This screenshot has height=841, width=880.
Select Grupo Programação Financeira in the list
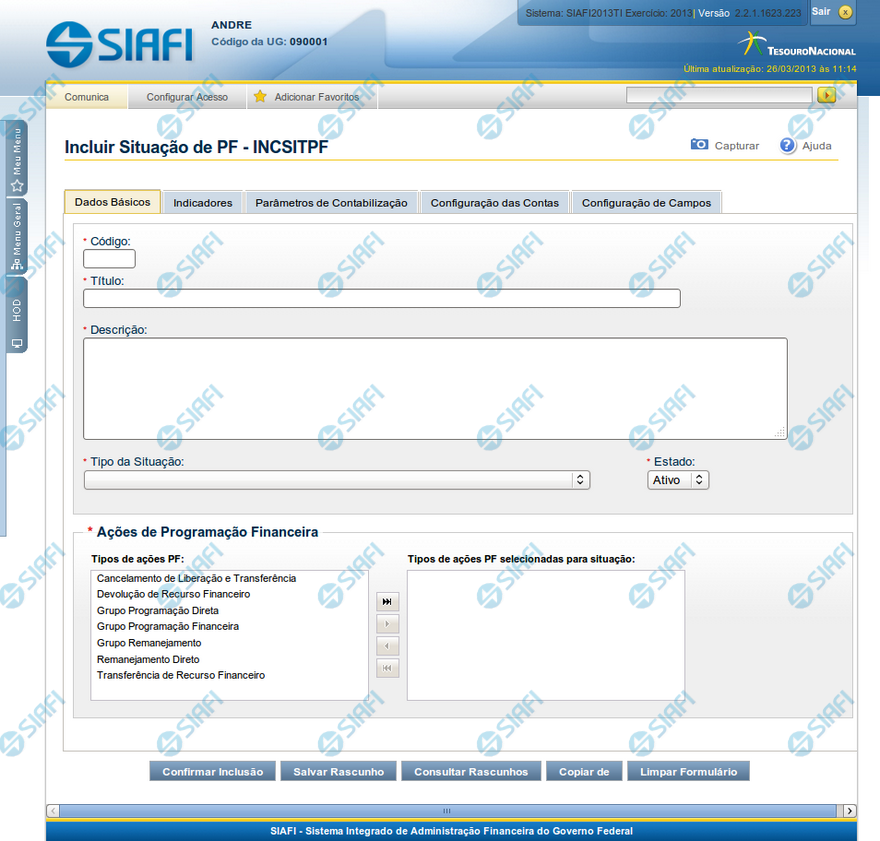[167, 626]
